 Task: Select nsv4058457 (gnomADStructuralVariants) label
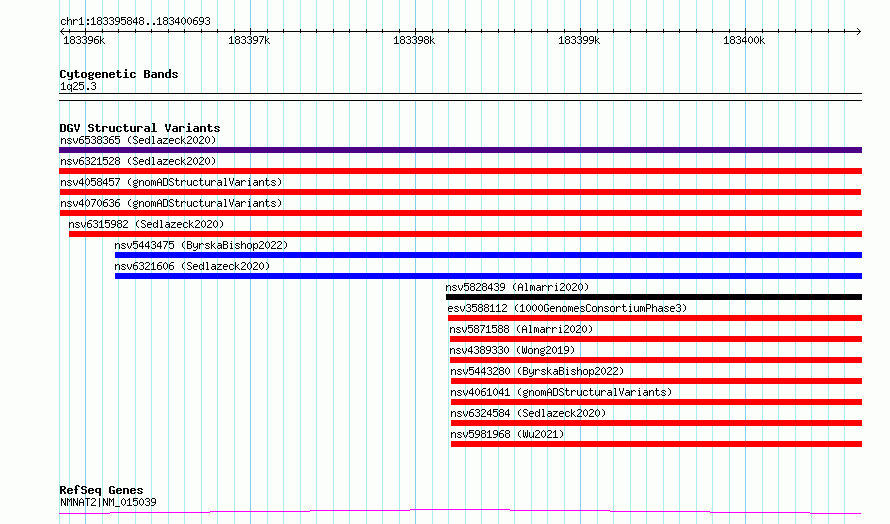(x=171, y=182)
